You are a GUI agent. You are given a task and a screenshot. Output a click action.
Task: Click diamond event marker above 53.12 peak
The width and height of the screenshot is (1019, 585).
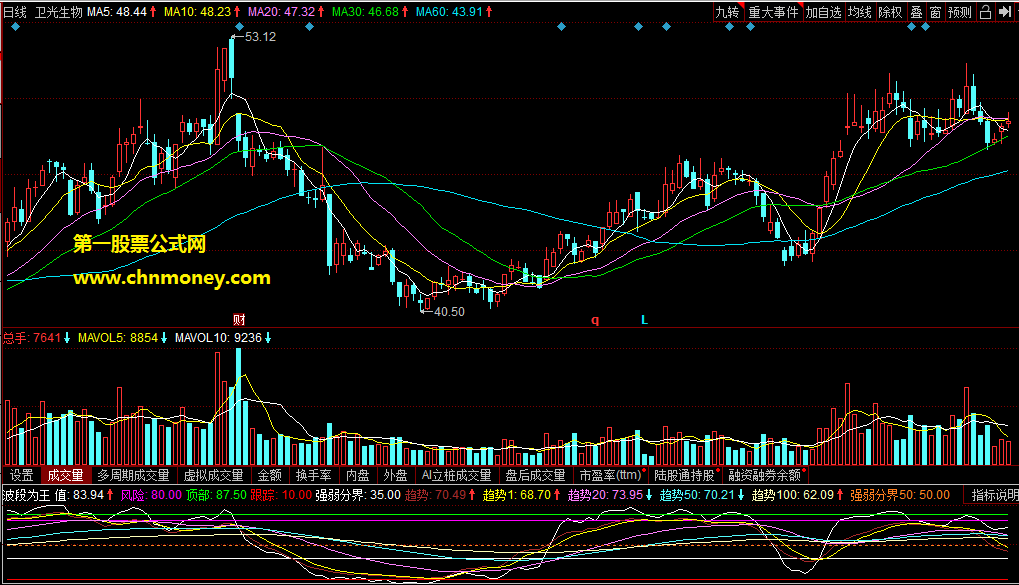pos(239,27)
